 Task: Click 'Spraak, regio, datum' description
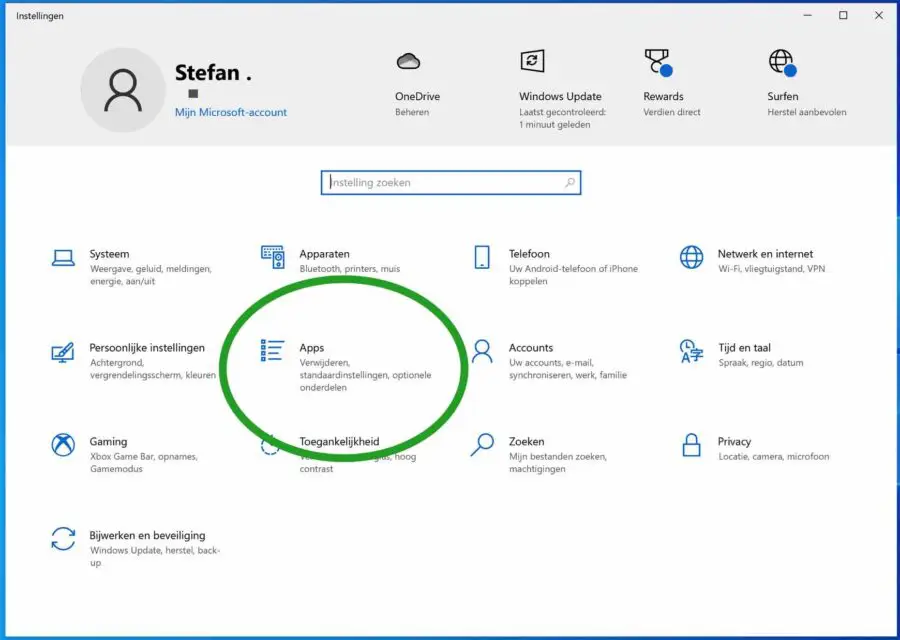pos(761,363)
